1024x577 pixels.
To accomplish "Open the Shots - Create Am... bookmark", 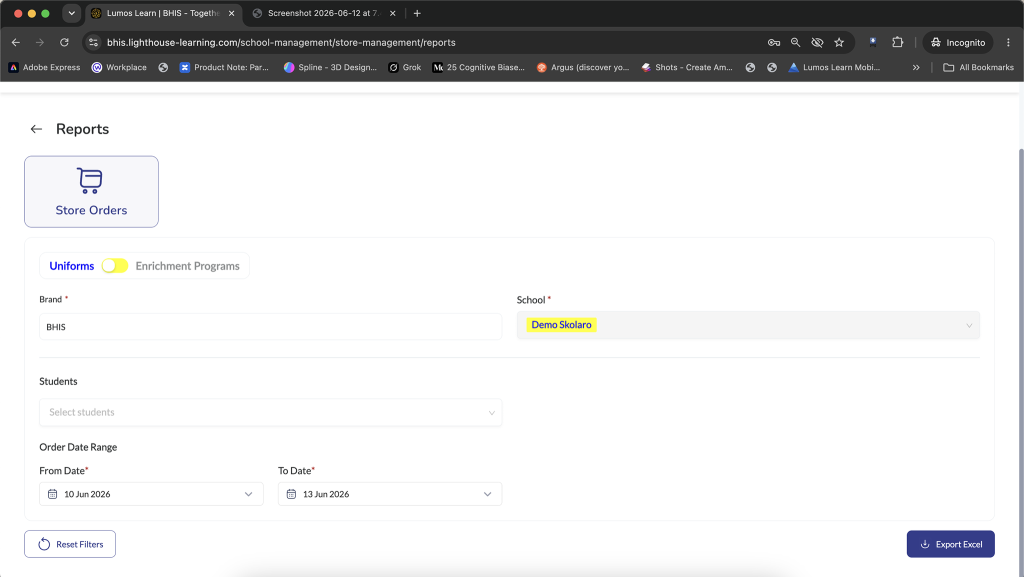I will coord(687,67).
